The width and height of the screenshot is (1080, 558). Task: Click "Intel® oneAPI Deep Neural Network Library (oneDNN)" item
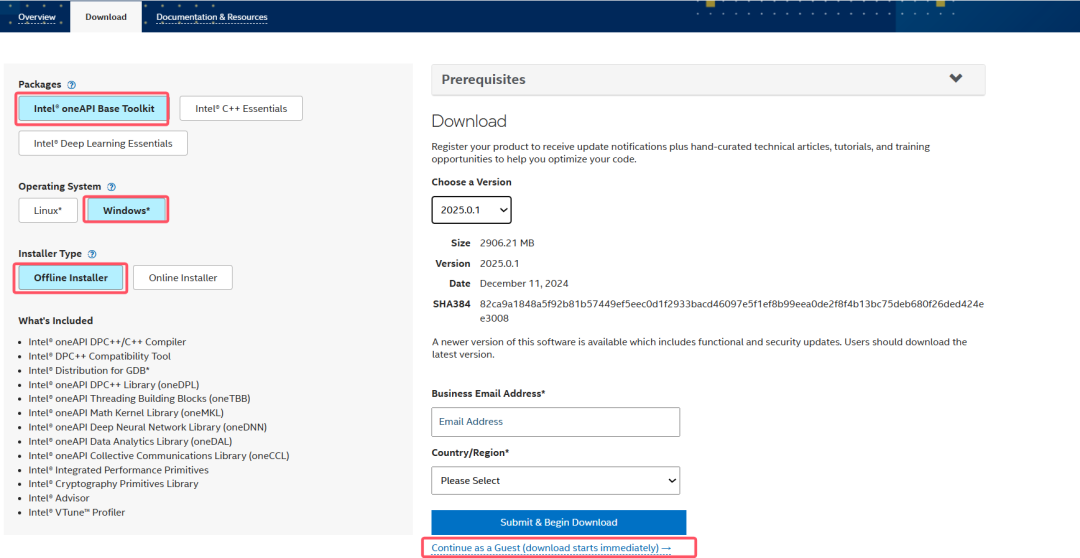click(147, 427)
